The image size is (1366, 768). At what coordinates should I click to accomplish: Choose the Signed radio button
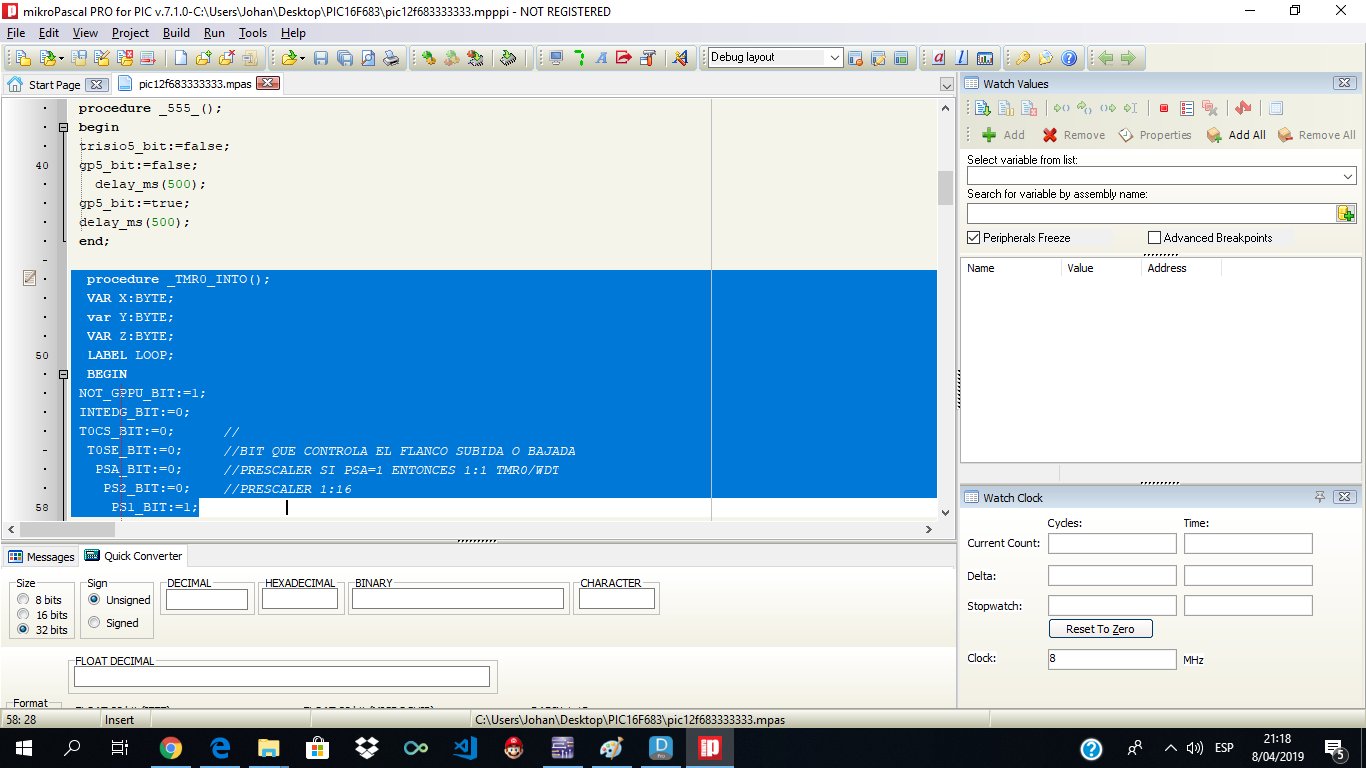(95, 623)
